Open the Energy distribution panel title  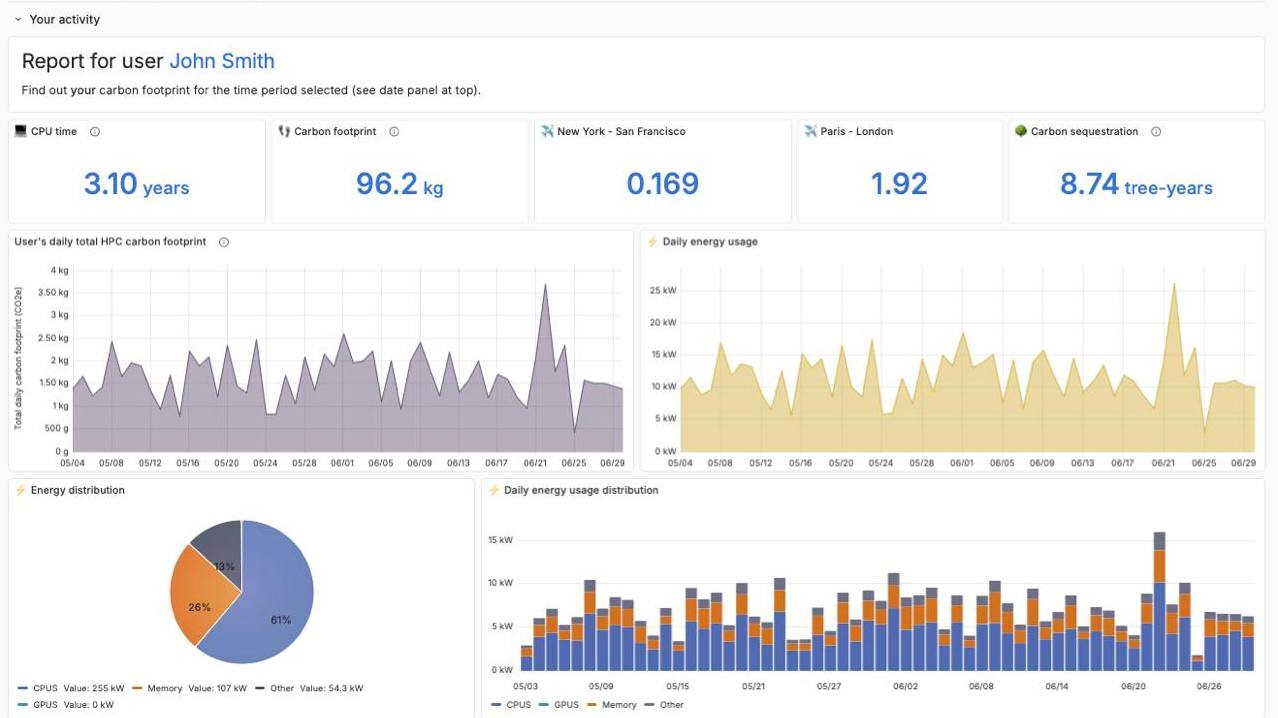click(78, 490)
